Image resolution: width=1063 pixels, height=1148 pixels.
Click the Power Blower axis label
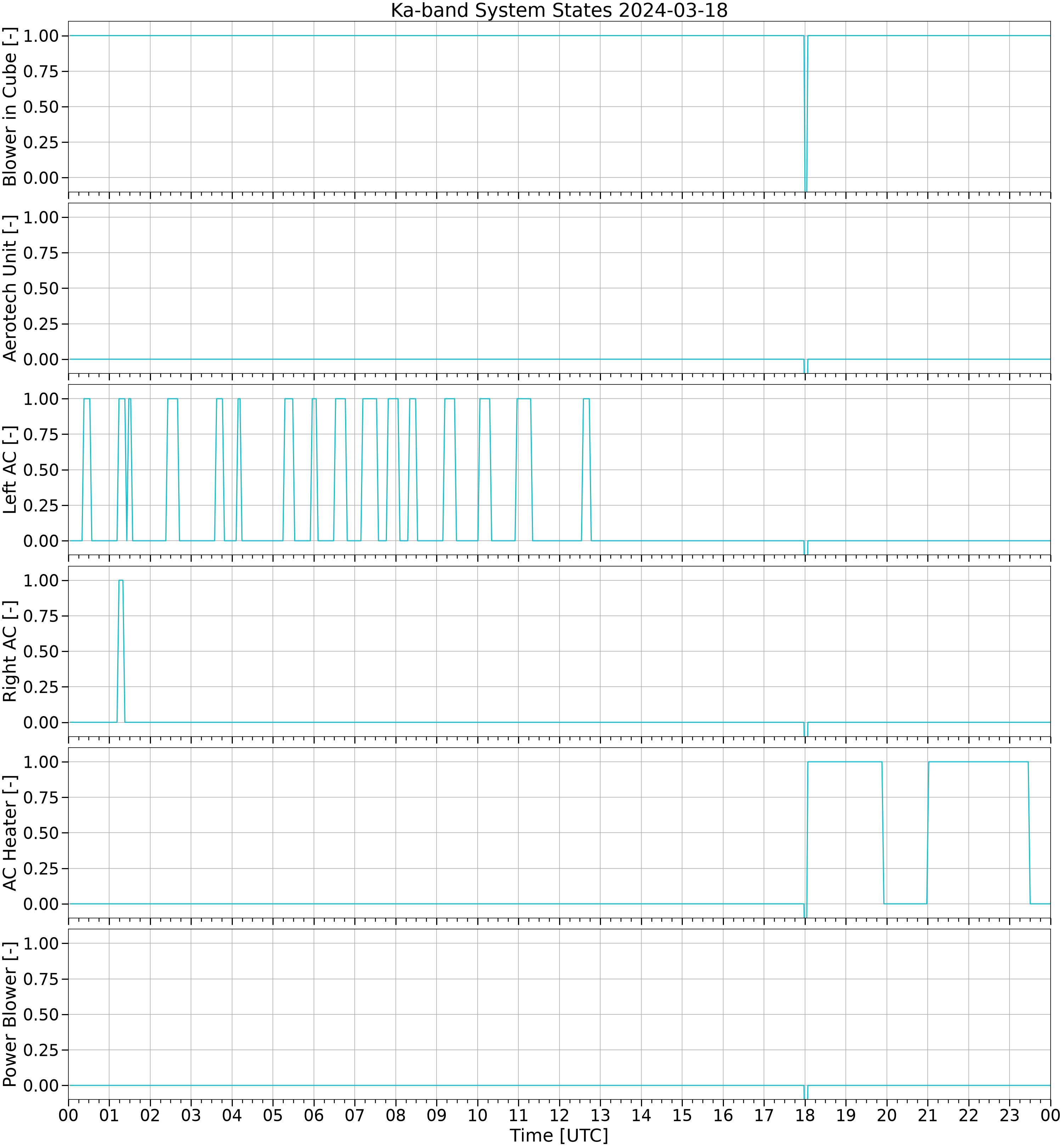[10, 1014]
